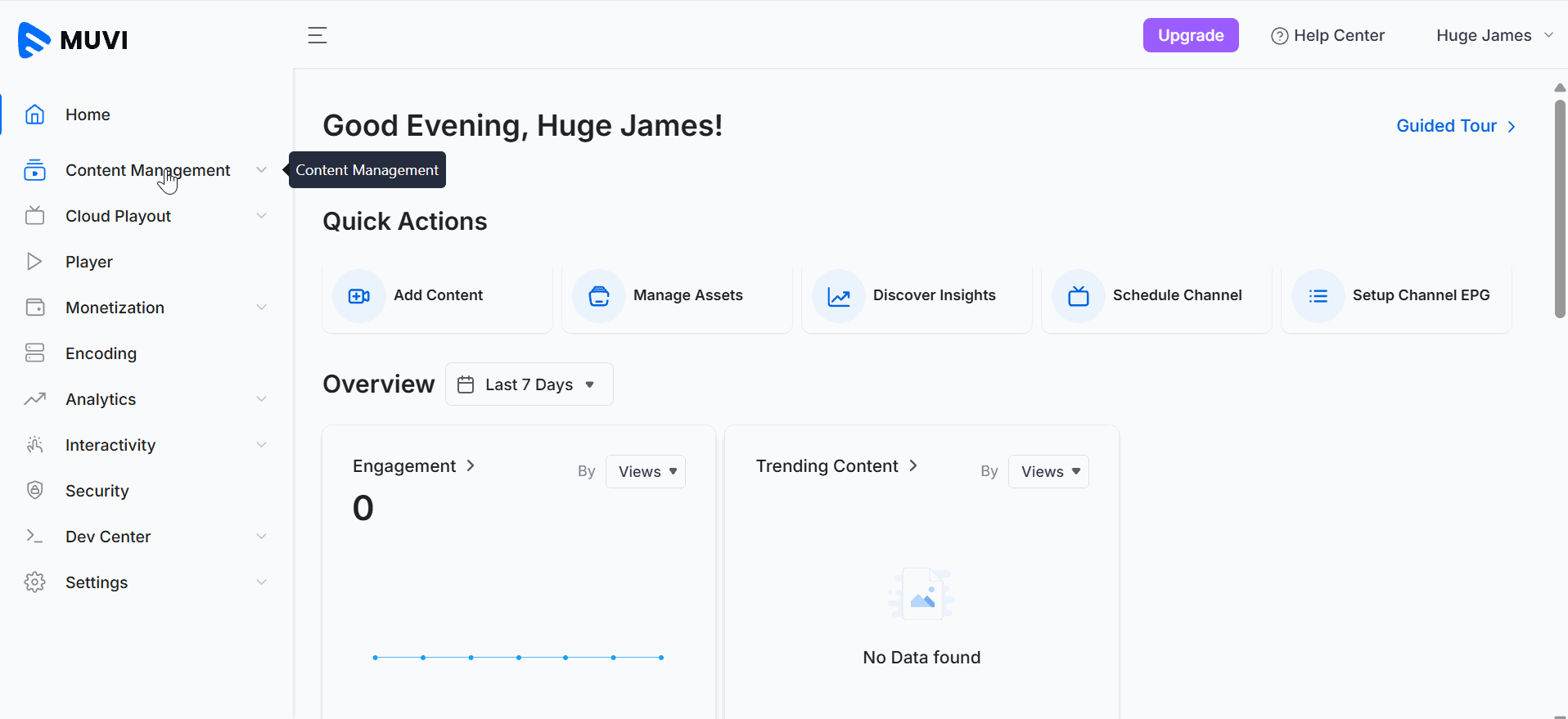Click the purple Upgrade button
1568x719 pixels.
(1190, 35)
